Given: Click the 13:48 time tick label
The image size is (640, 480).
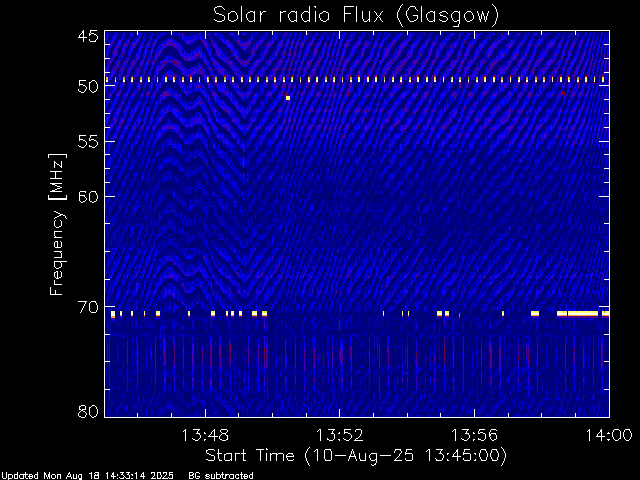Looking at the screenshot, I should pos(205,435).
